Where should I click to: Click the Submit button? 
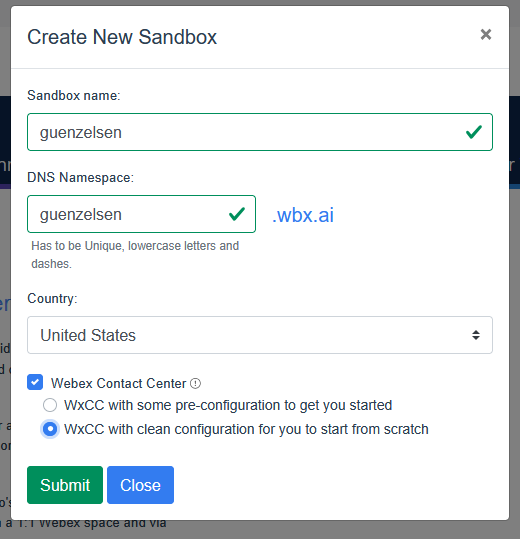pos(65,485)
